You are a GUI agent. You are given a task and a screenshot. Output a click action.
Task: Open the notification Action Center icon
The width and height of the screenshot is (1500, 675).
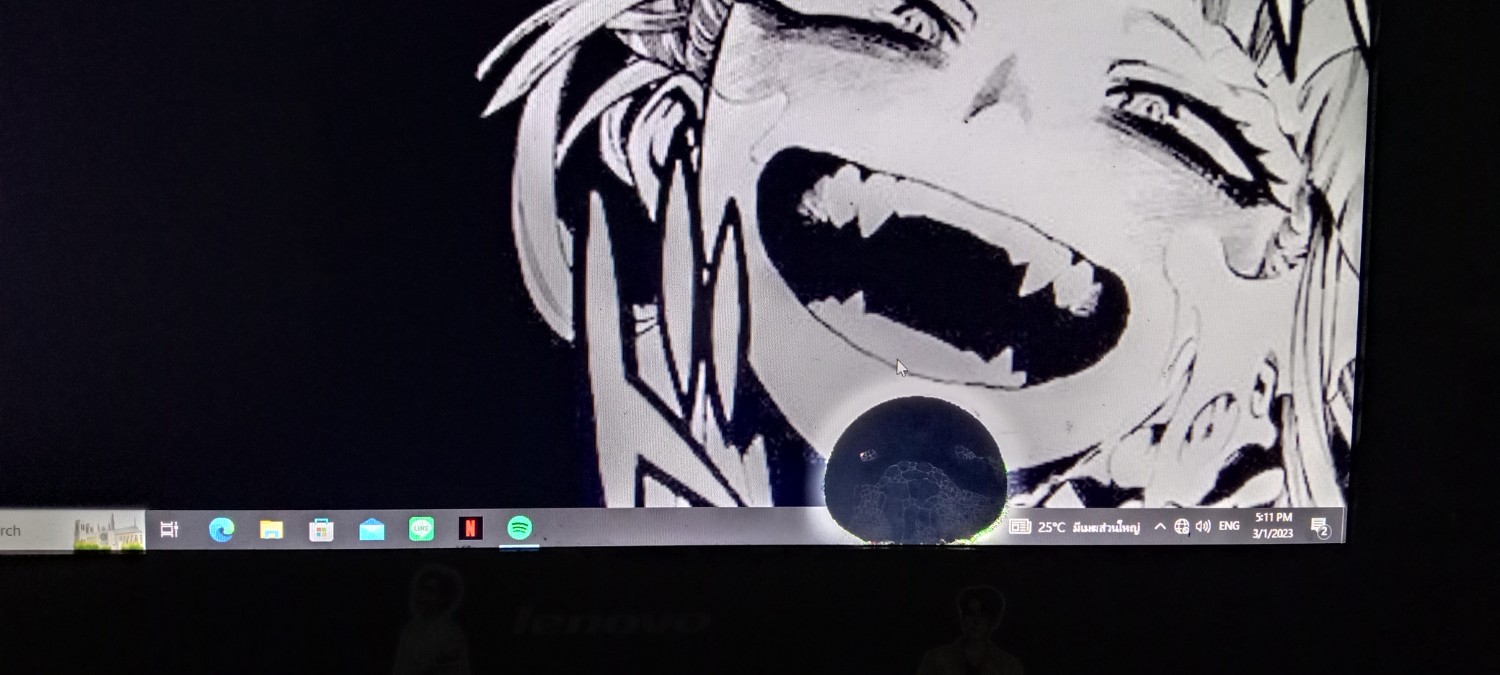1320,527
